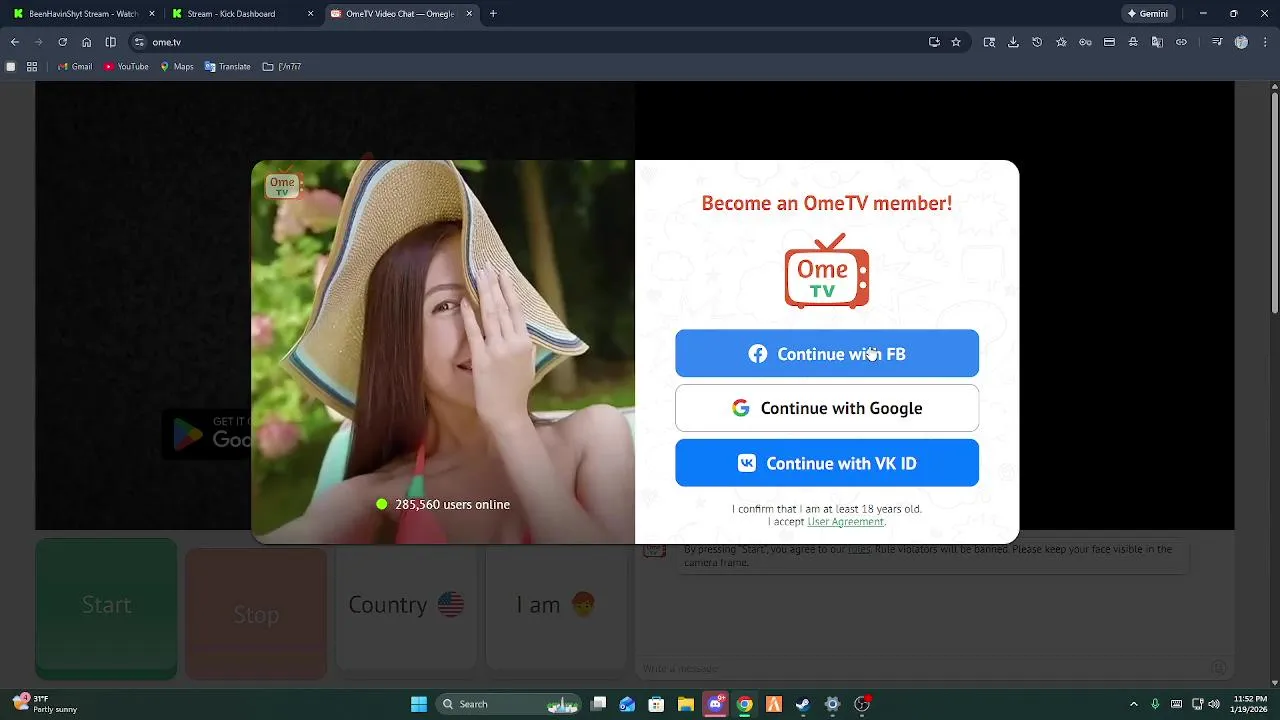Open Discord from the taskbar
This screenshot has height=720, width=1280.
(715, 704)
